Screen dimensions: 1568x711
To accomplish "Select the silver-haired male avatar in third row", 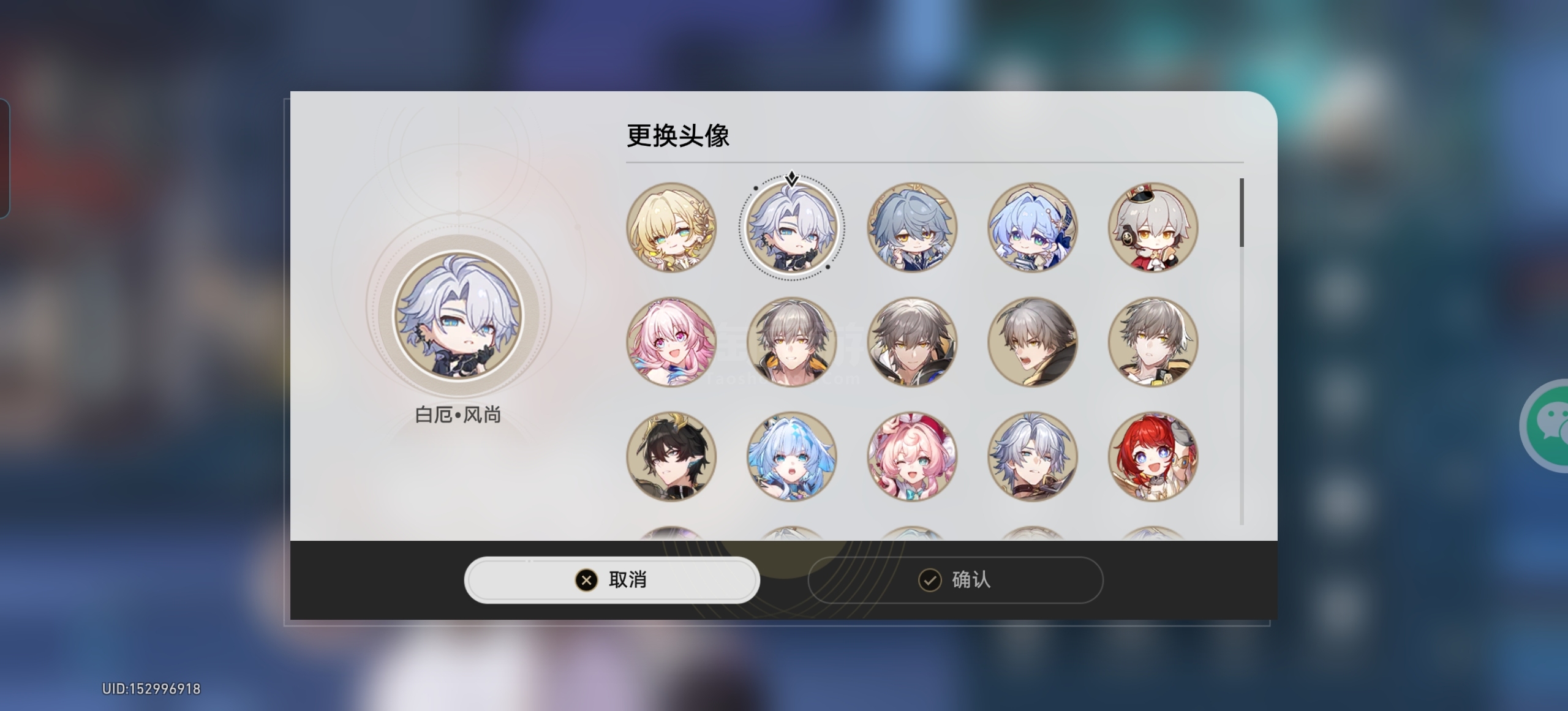I will click(x=1033, y=456).
